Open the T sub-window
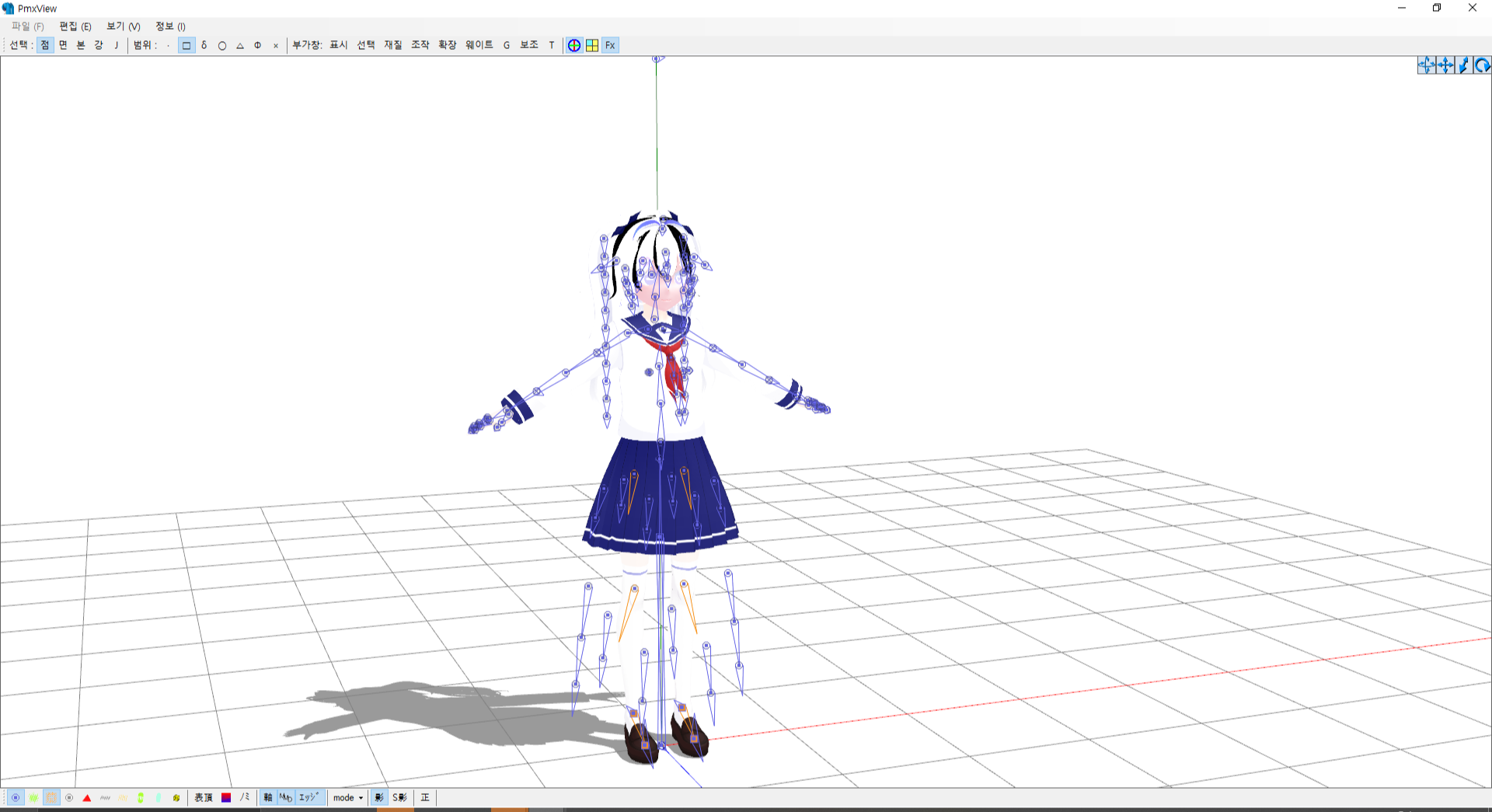The height and width of the screenshot is (812, 1492). pyautogui.click(x=552, y=45)
